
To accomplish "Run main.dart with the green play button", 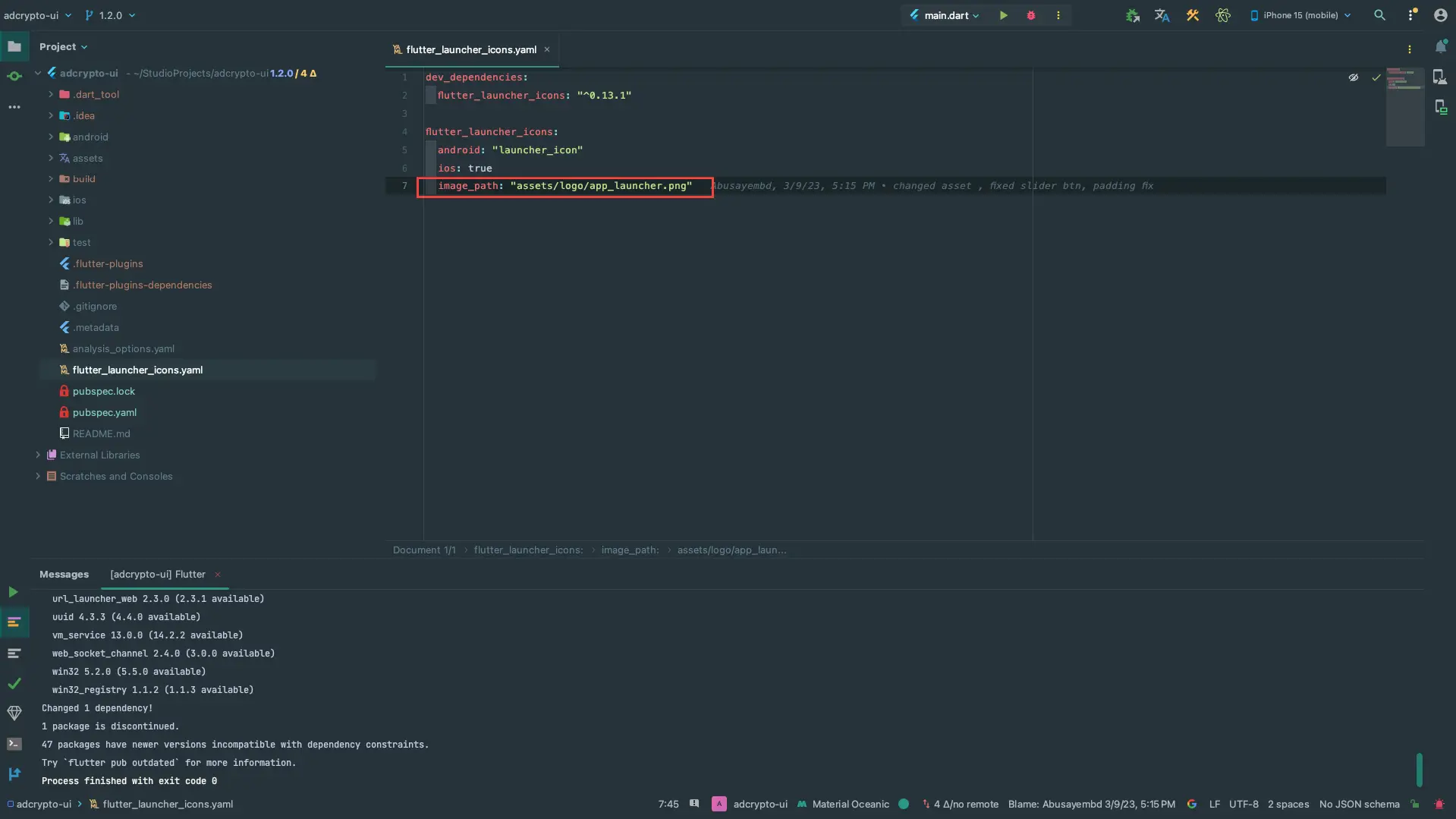I will coord(1003,15).
